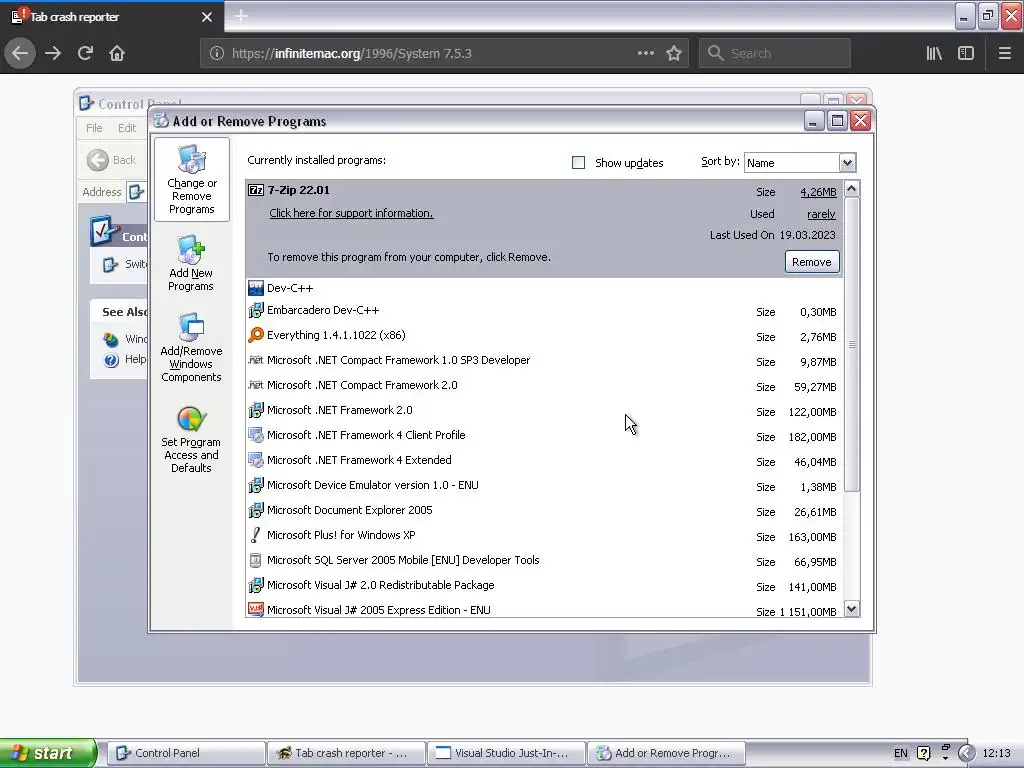Open the Sort by dropdown

point(847,163)
